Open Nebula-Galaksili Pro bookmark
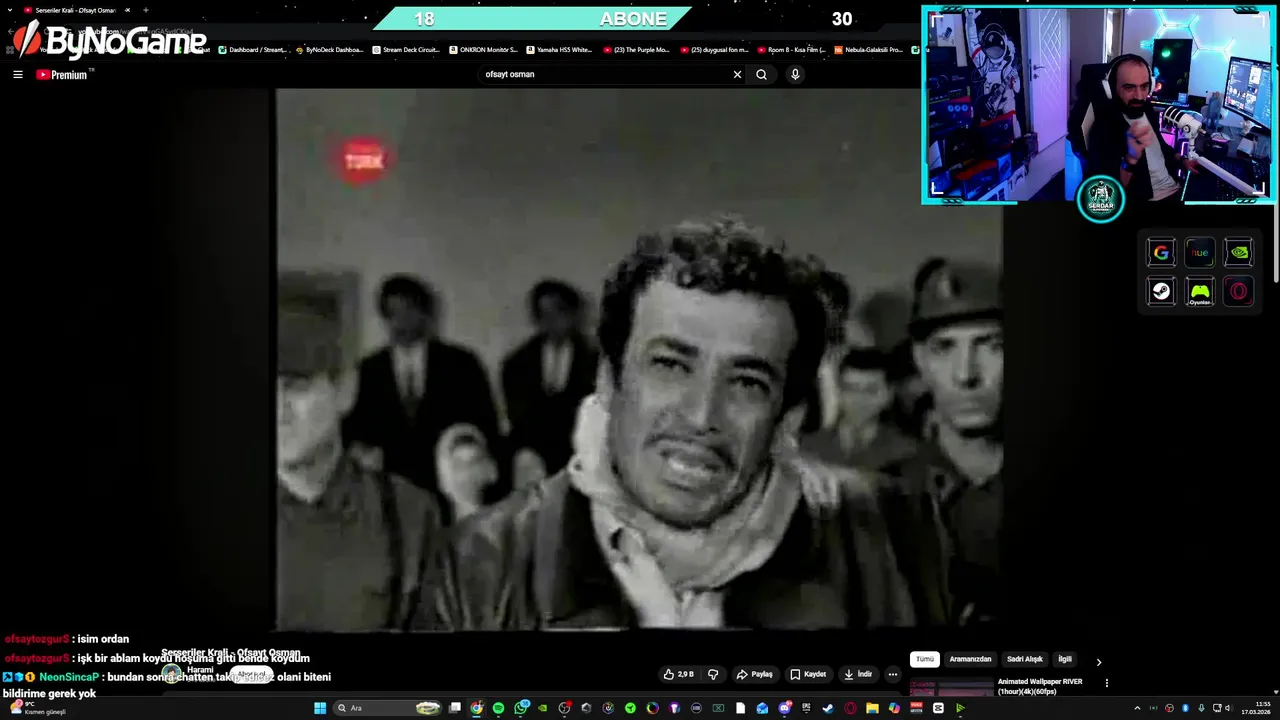Screen dimensions: 1280x720 (x=869, y=49)
